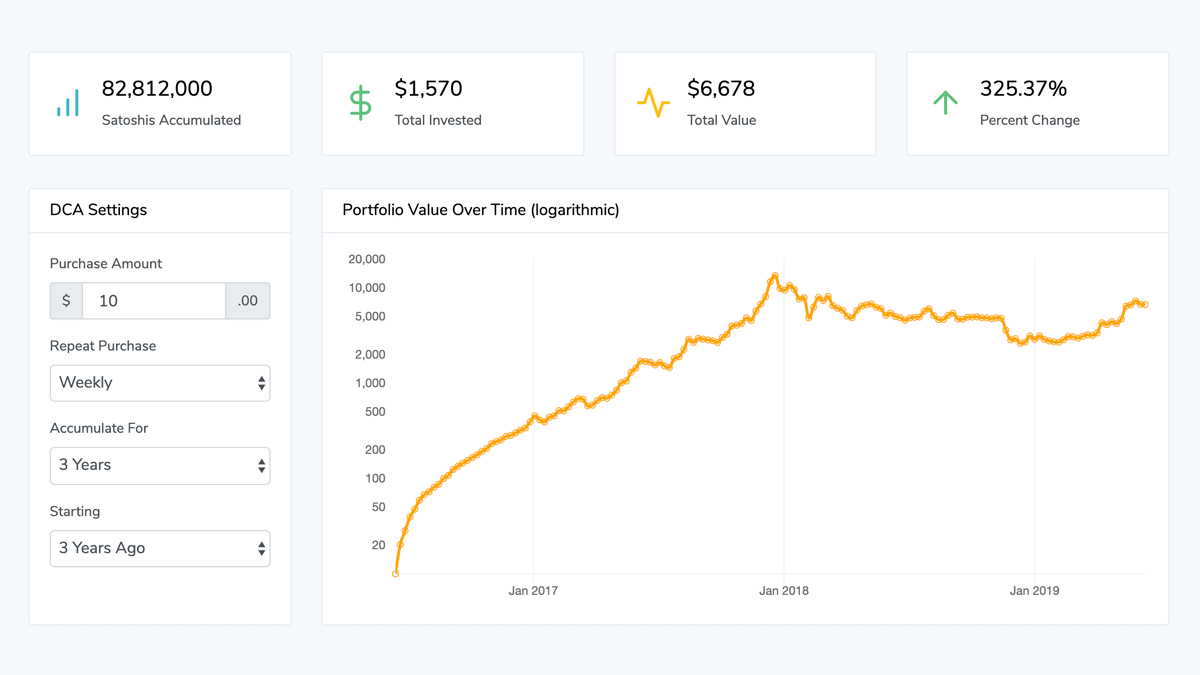Open the Starting 3 Years Ago dropdown
This screenshot has height=675, width=1200.
(x=160, y=548)
